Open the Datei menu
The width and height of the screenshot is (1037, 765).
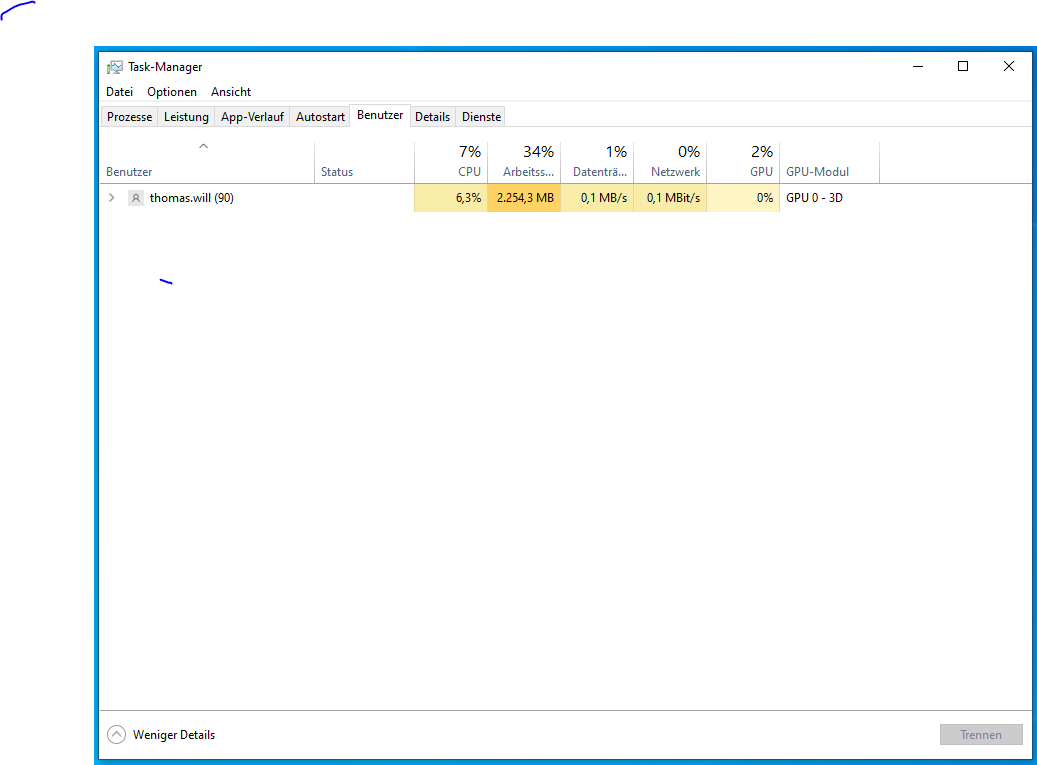119,92
